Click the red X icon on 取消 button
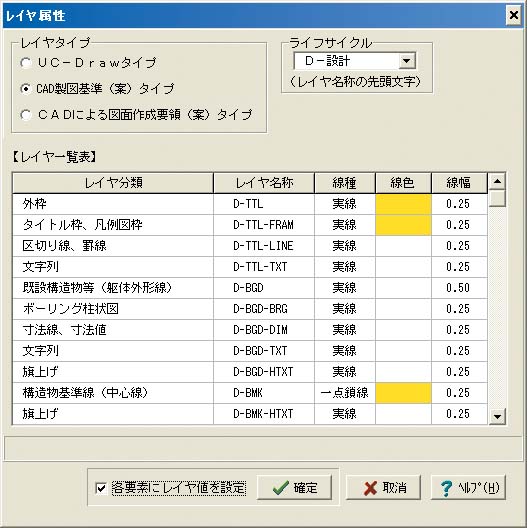 click(370, 488)
